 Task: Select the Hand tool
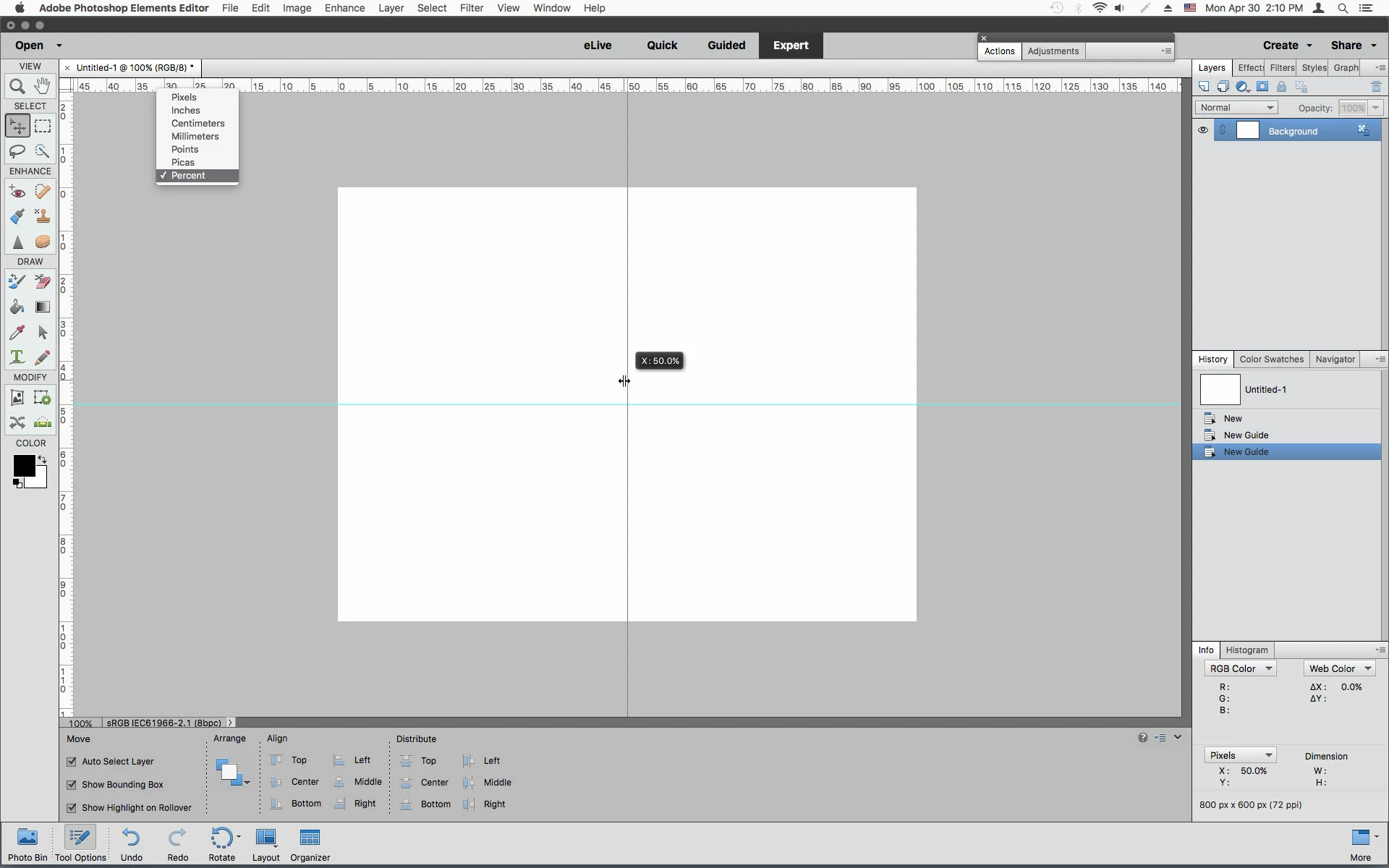[x=43, y=86]
